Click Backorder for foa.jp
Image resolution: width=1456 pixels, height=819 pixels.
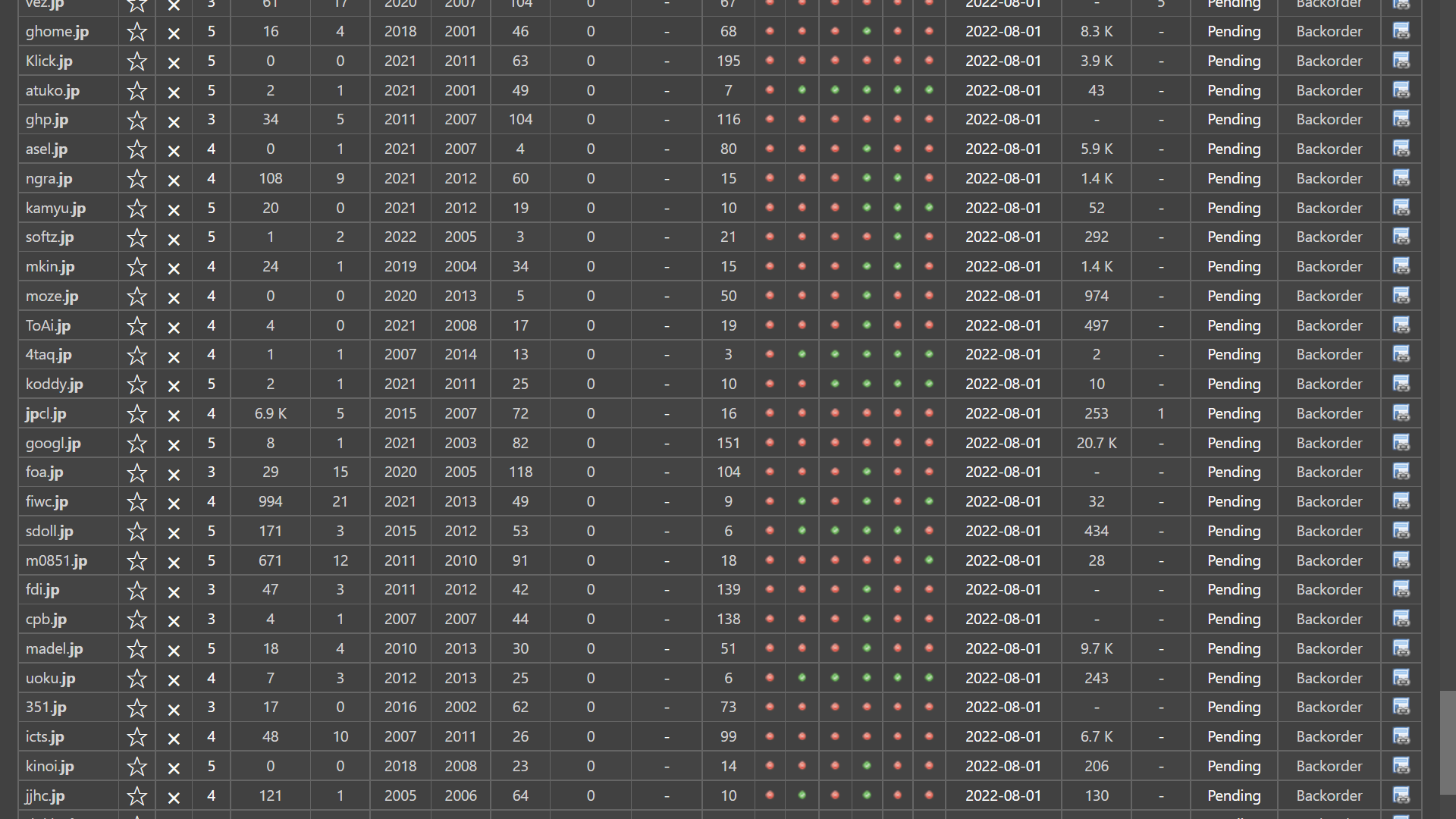(1329, 472)
